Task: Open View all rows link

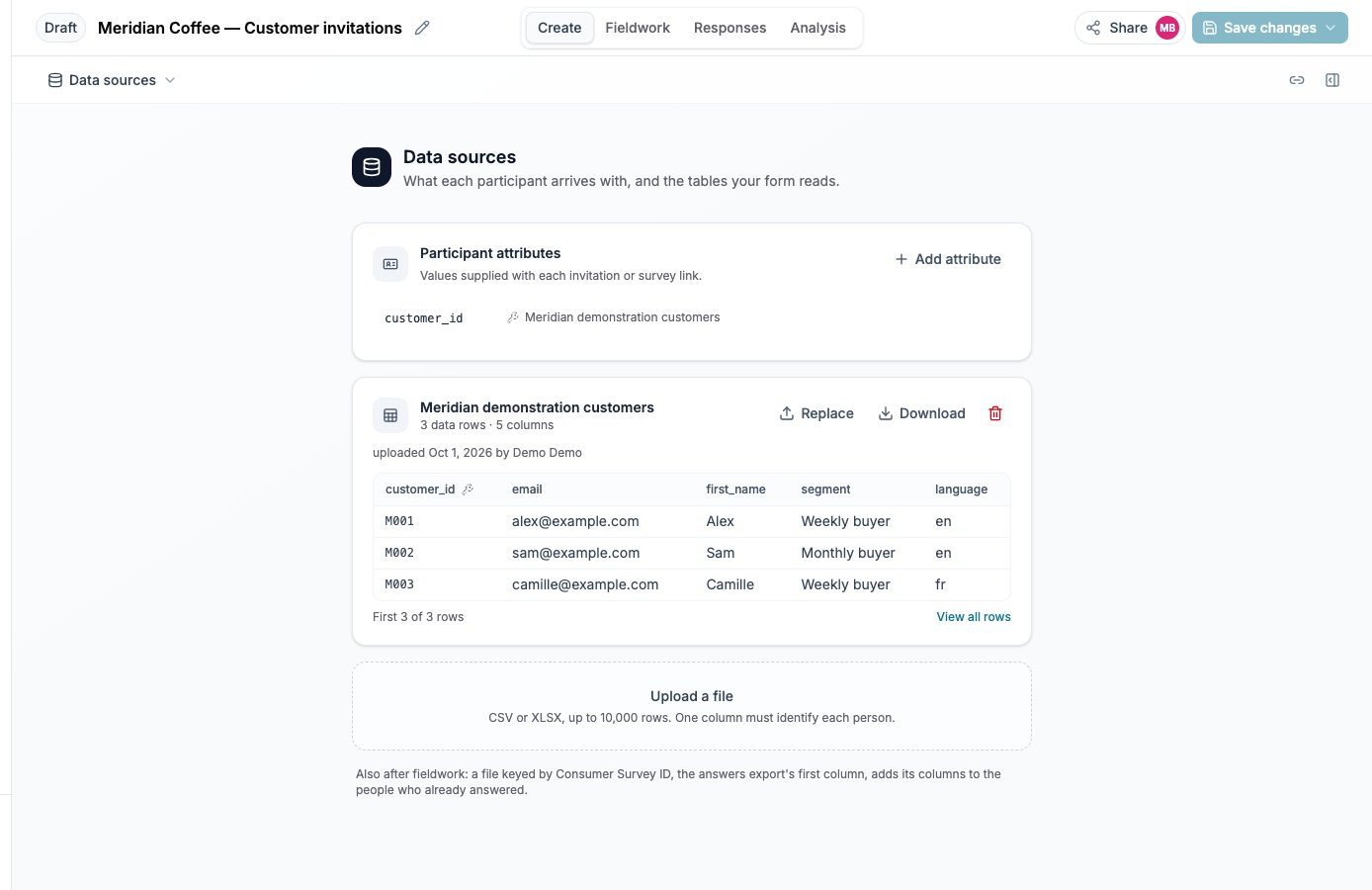Action: coord(974,617)
